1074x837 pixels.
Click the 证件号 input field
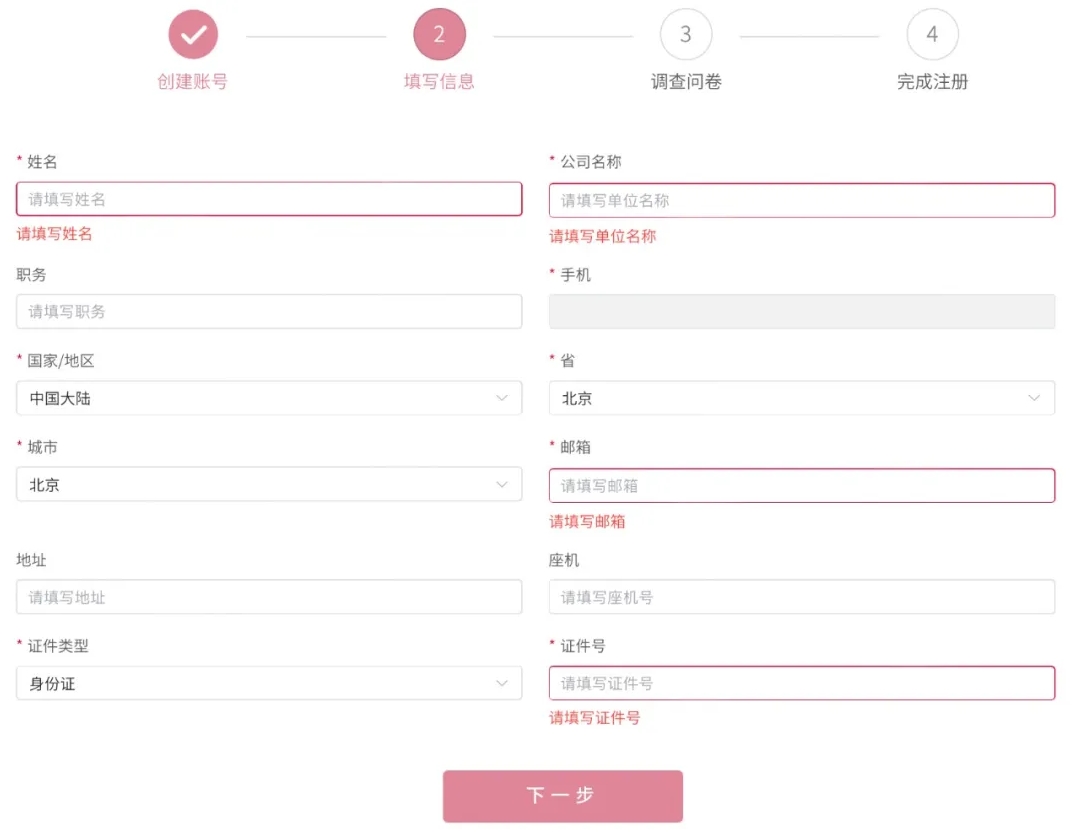pos(801,683)
